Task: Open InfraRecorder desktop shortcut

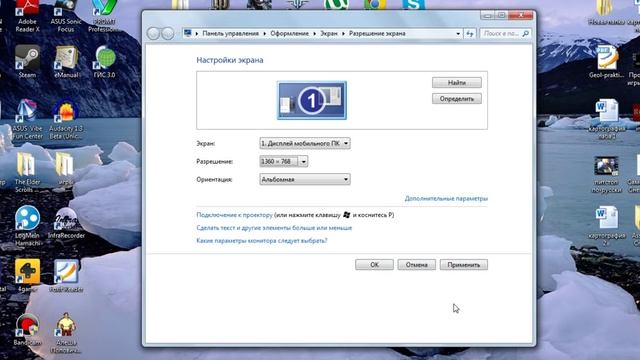Action: click(x=66, y=224)
